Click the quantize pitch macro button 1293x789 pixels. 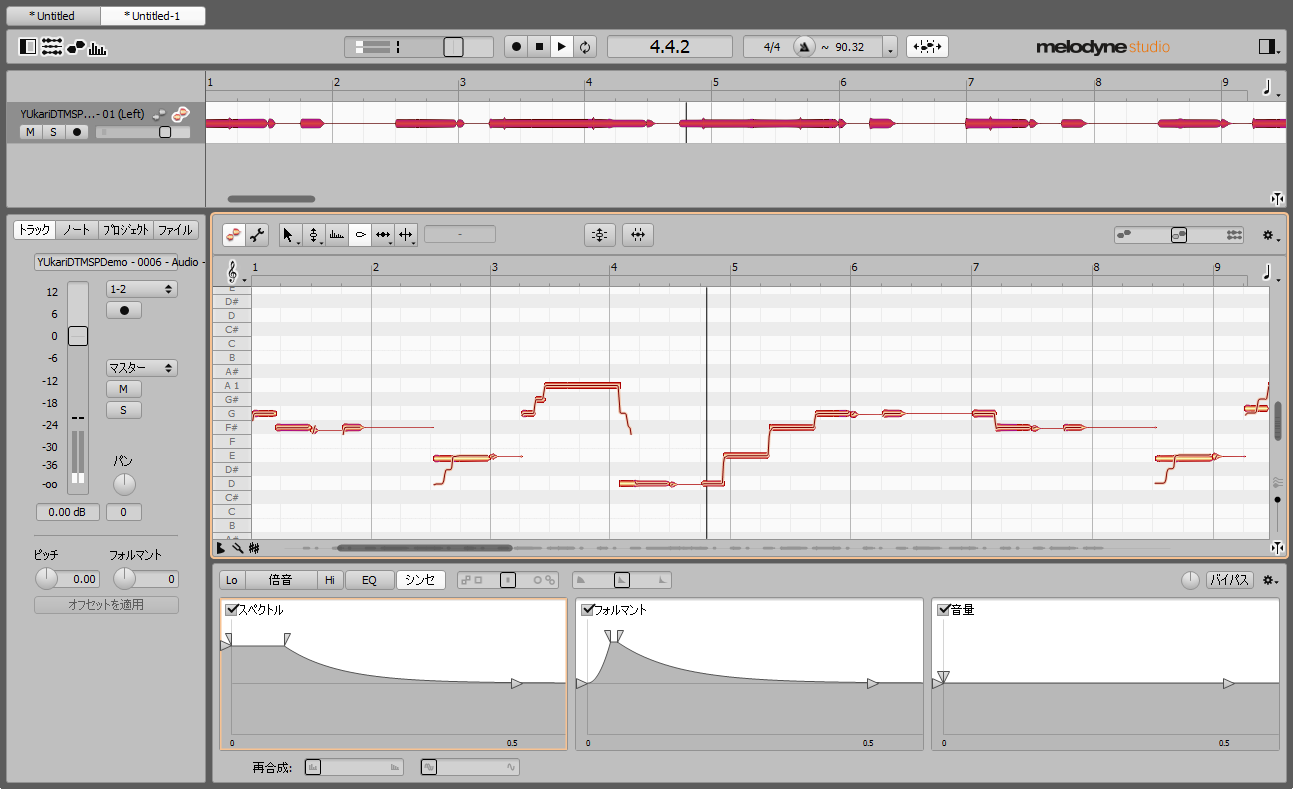point(599,235)
